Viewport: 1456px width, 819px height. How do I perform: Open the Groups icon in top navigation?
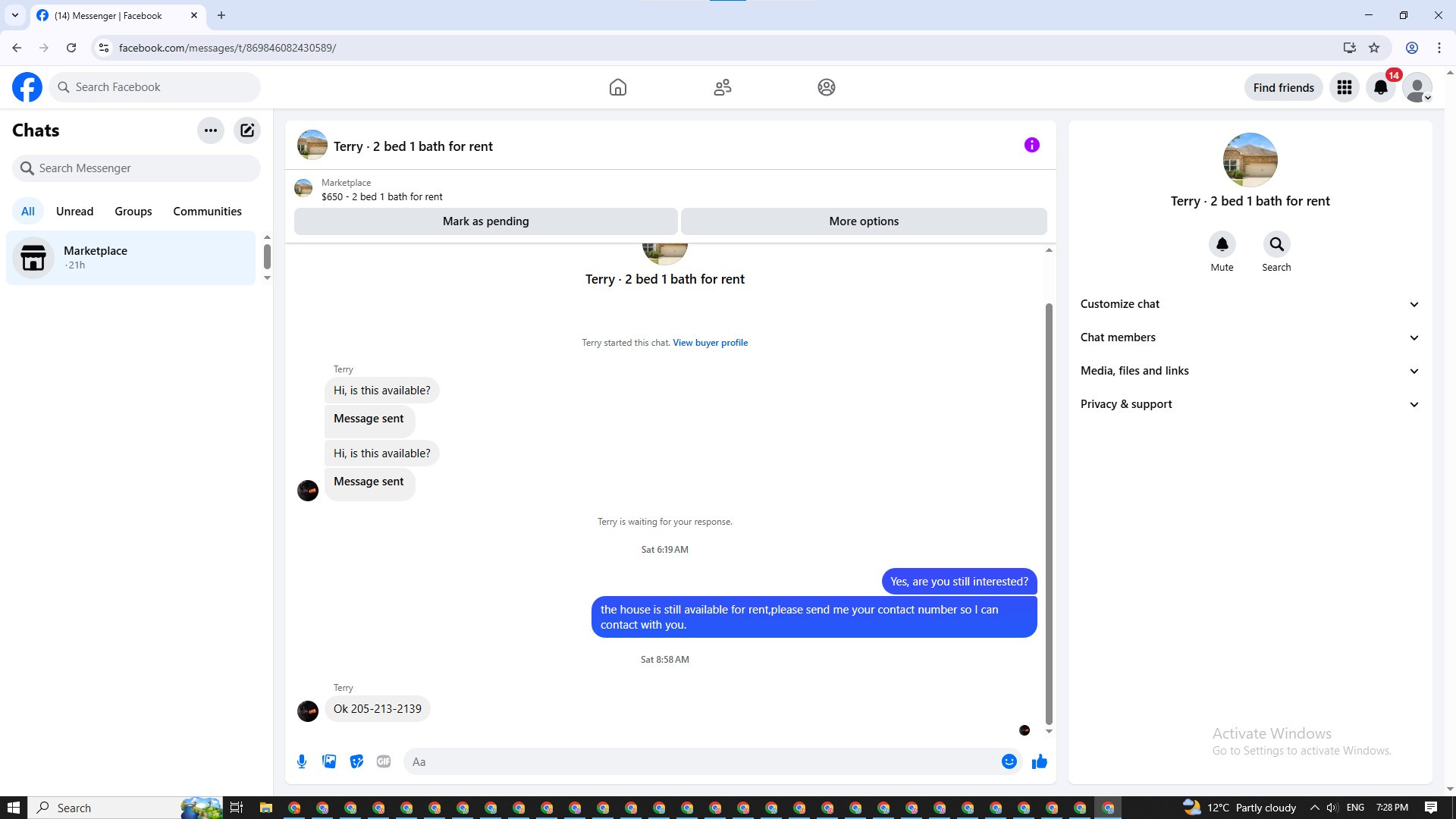coord(827,87)
